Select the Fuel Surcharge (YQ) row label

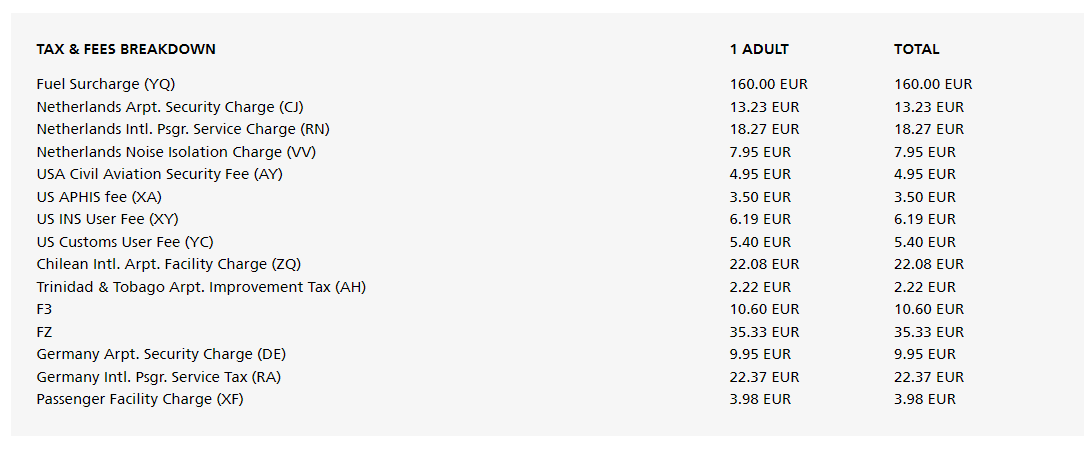click(106, 84)
